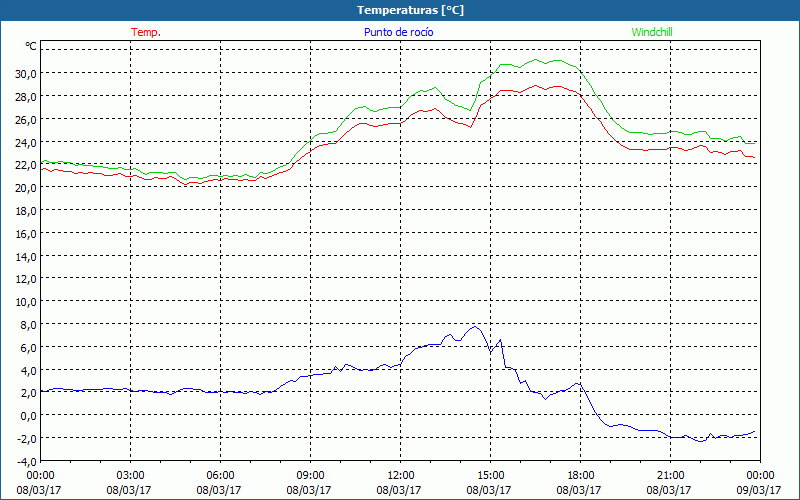Click the 6,0 y-axis value
This screenshot has height=500, width=800.
click(x=28, y=347)
